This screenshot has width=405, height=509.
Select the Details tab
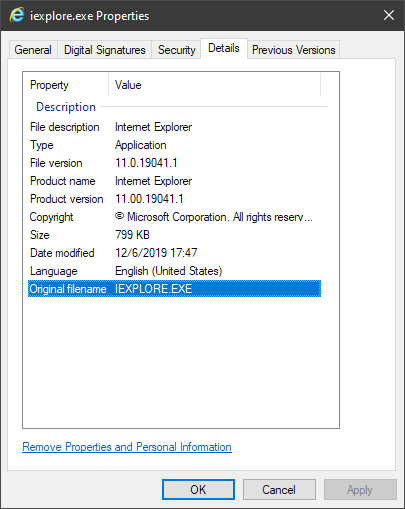pos(224,49)
